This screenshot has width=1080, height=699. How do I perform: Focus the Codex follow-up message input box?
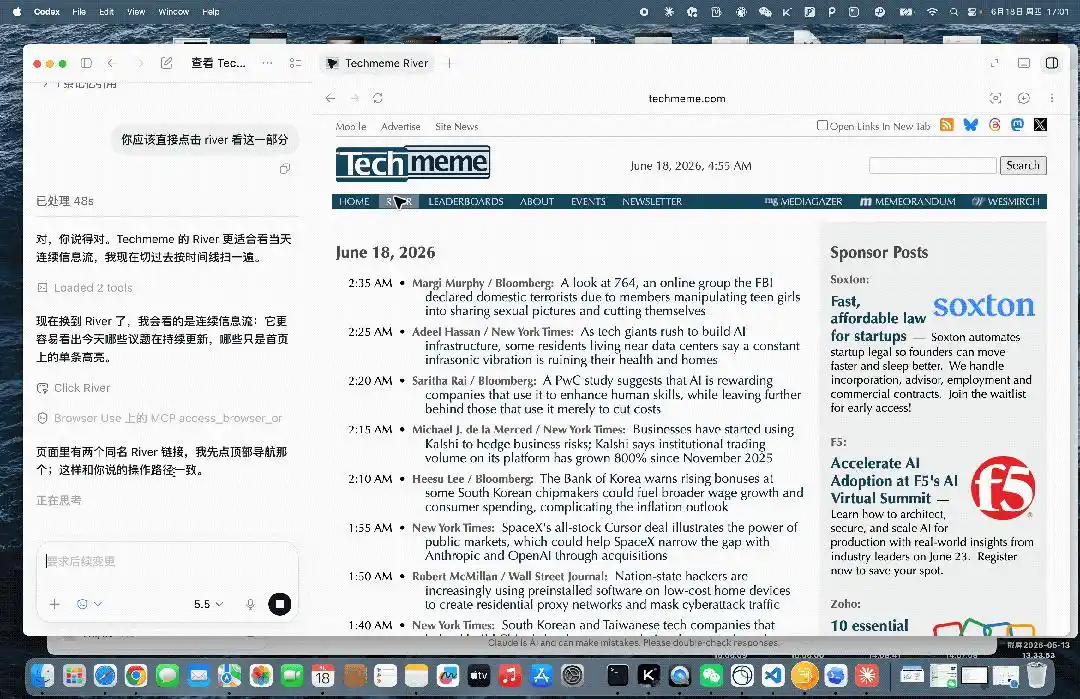167,561
